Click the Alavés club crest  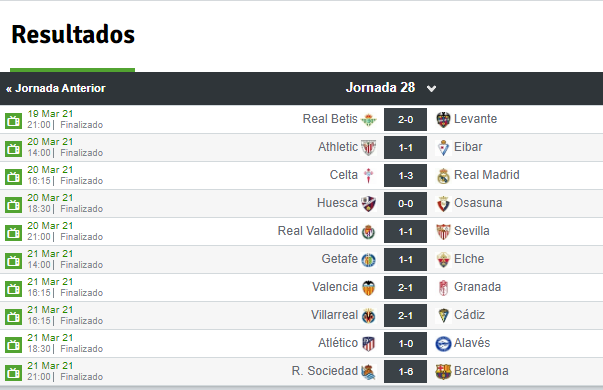tap(443, 343)
